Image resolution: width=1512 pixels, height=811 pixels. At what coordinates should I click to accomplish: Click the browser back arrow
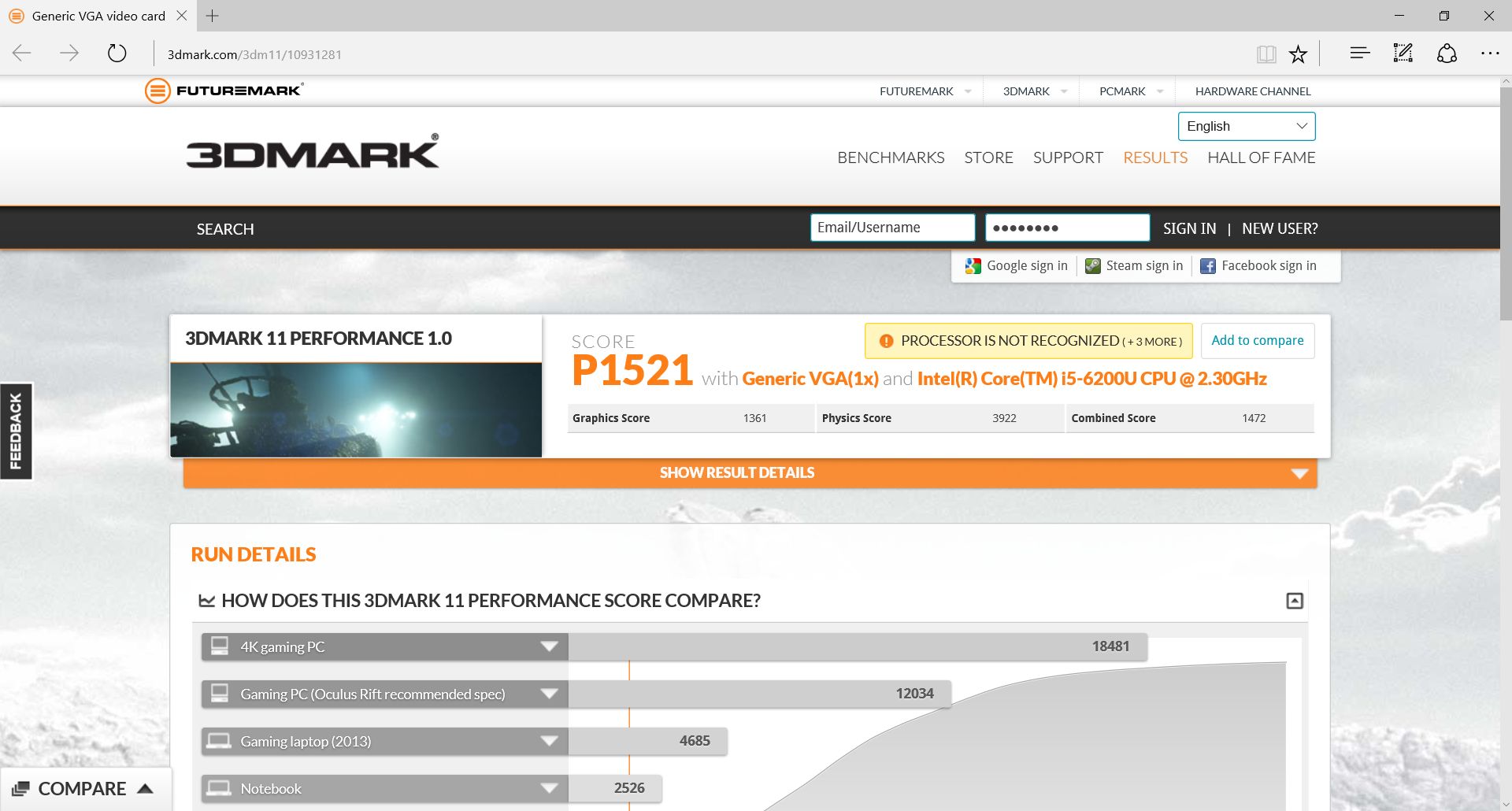pyautogui.click(x=22, y=54)
